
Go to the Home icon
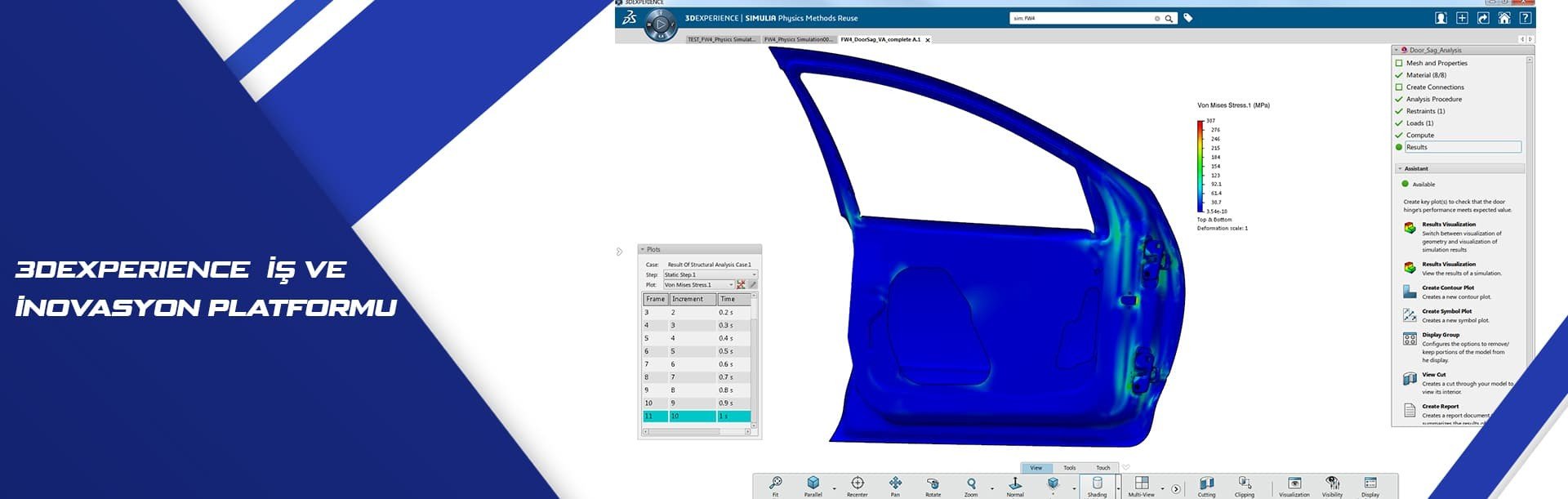point(1504,18)
